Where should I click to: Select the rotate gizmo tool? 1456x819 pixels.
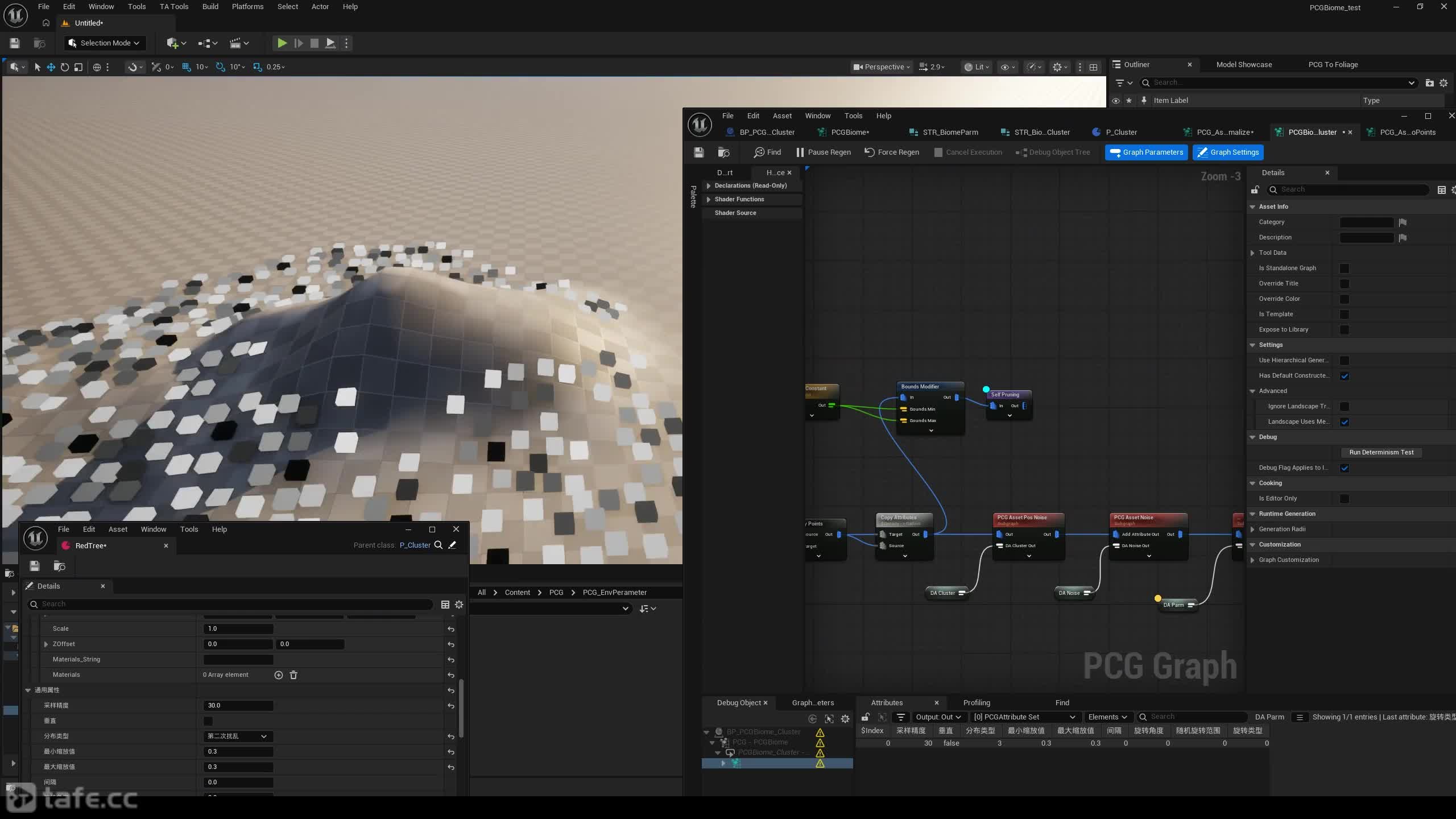[65, 67]
